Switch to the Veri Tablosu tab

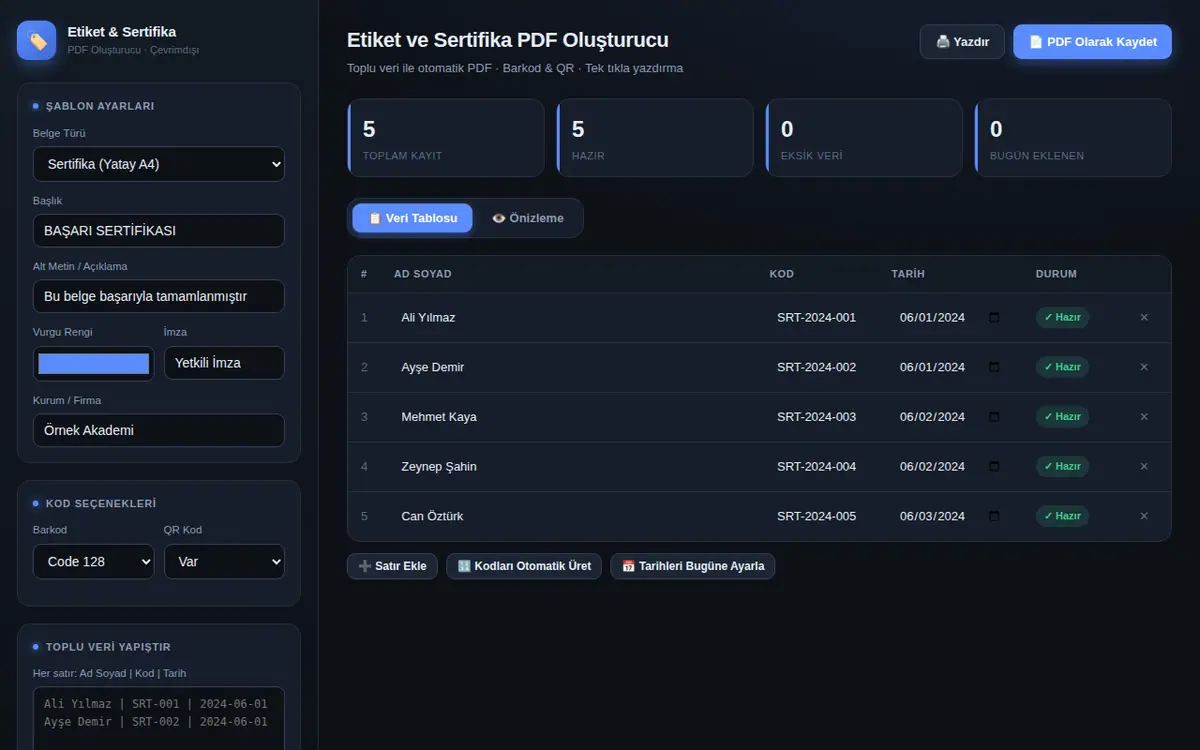412,218
